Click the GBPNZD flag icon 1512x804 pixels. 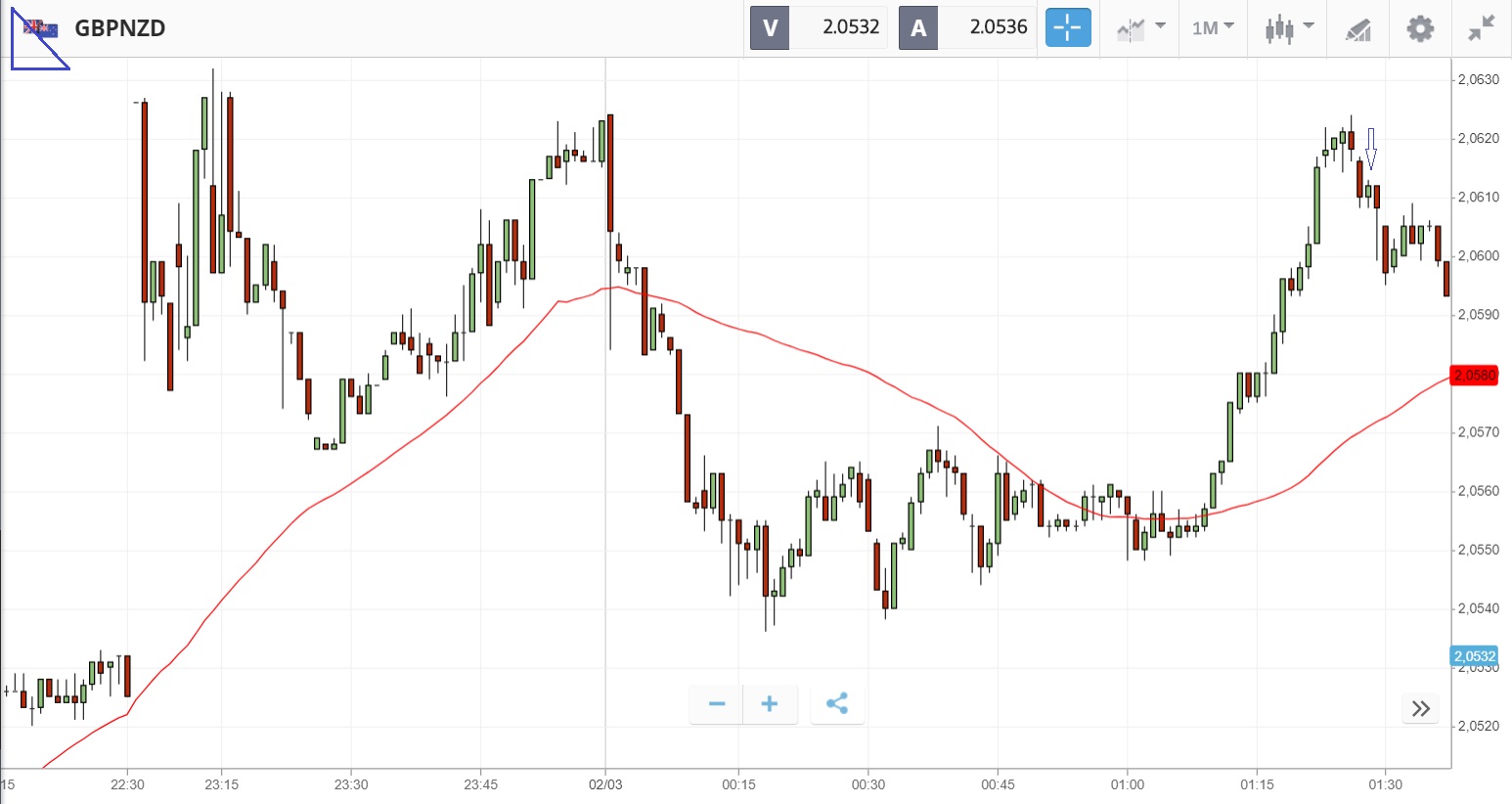click(40, 28)
